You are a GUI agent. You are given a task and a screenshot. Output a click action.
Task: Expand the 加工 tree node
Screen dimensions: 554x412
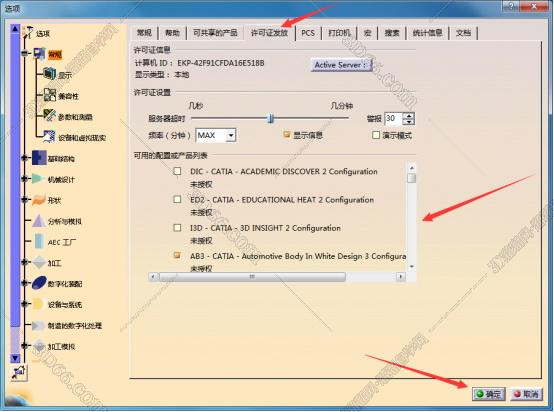24,262
